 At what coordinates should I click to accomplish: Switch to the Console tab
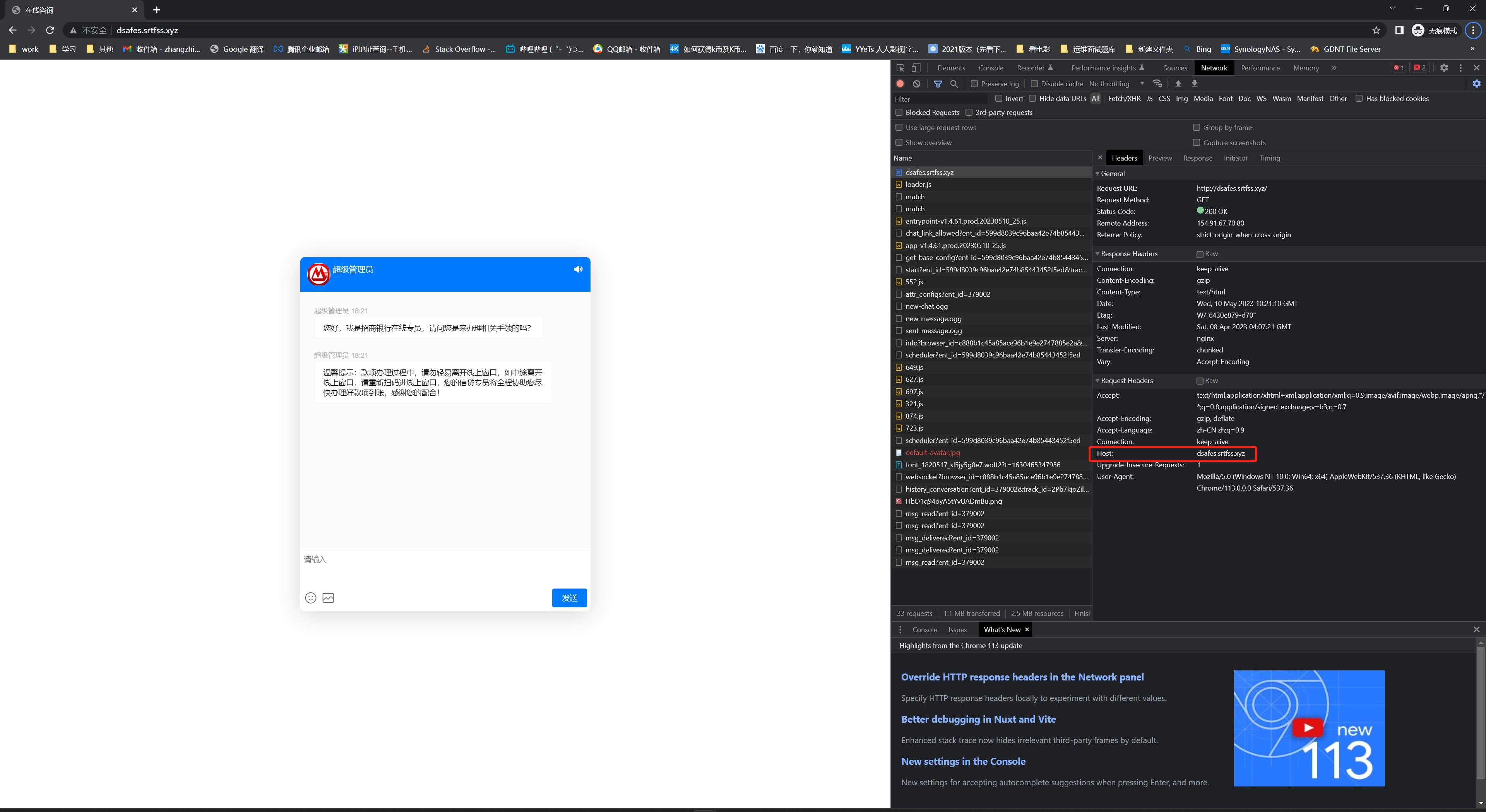pos(991,67)
